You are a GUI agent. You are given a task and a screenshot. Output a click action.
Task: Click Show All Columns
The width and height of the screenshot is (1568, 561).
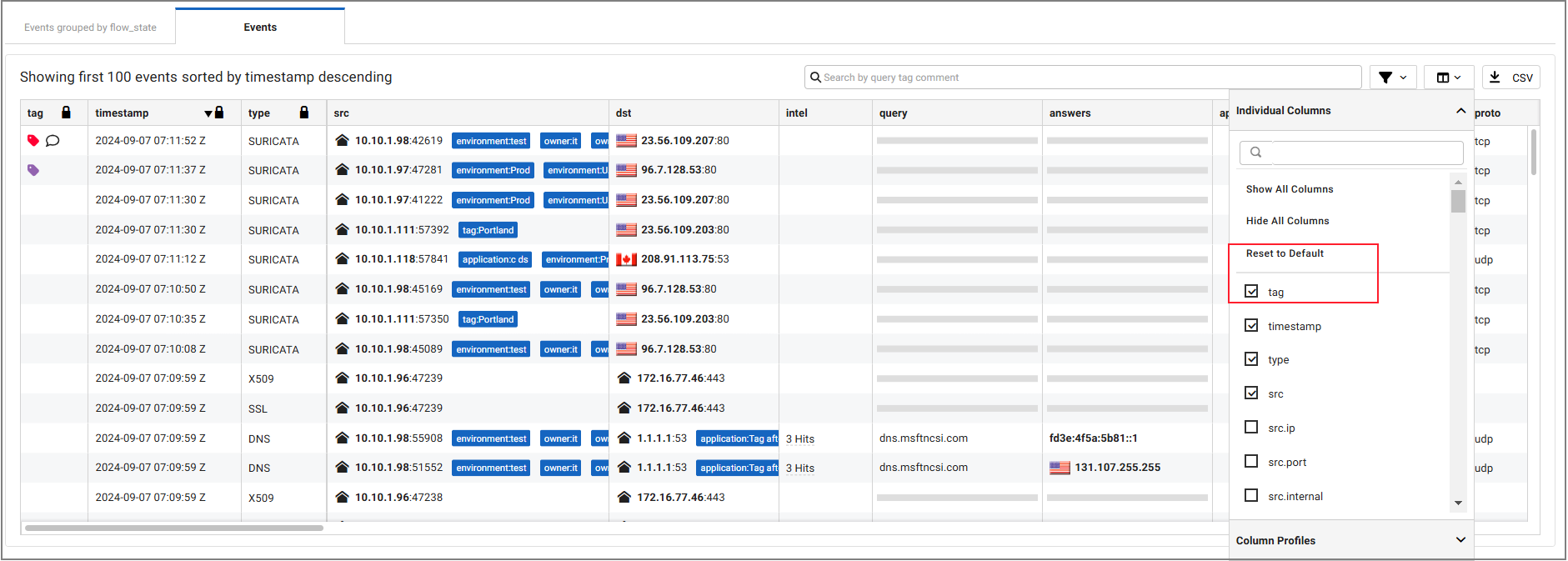point(1290,189)
